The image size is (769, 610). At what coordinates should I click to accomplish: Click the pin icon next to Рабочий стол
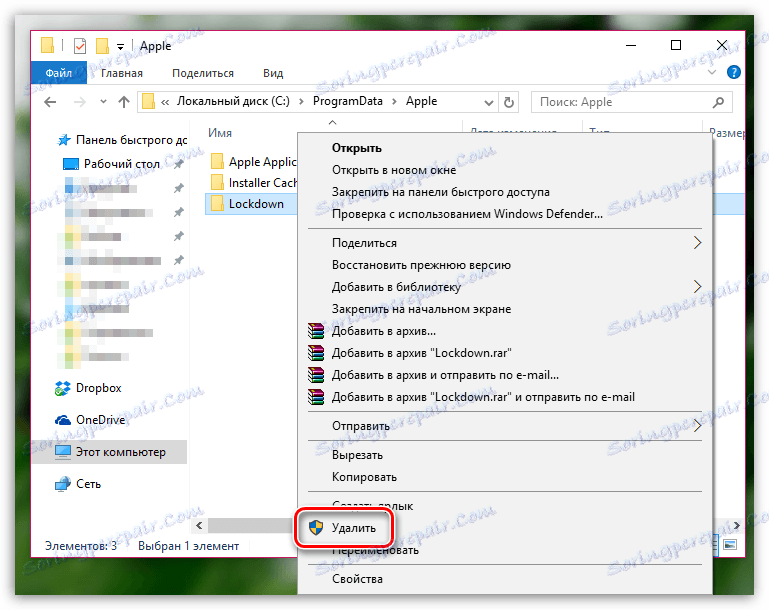click(x=179, y=164)
